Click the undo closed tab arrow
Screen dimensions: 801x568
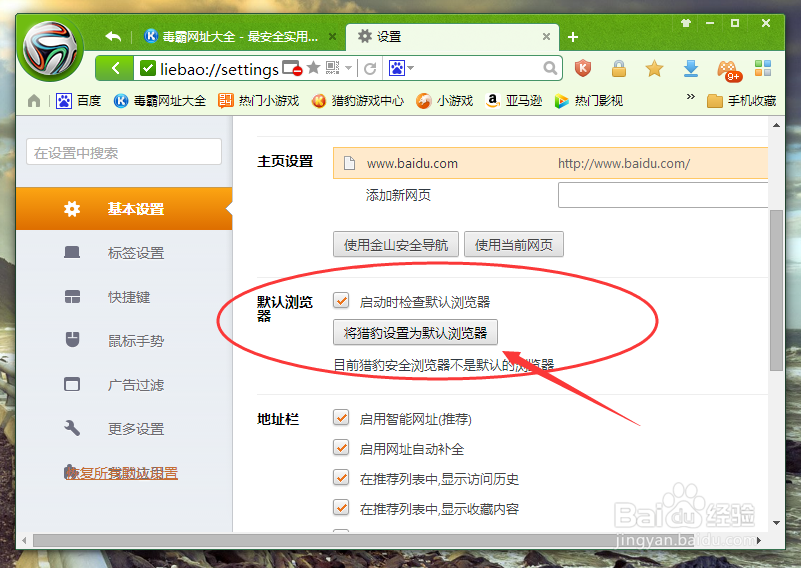113,37
